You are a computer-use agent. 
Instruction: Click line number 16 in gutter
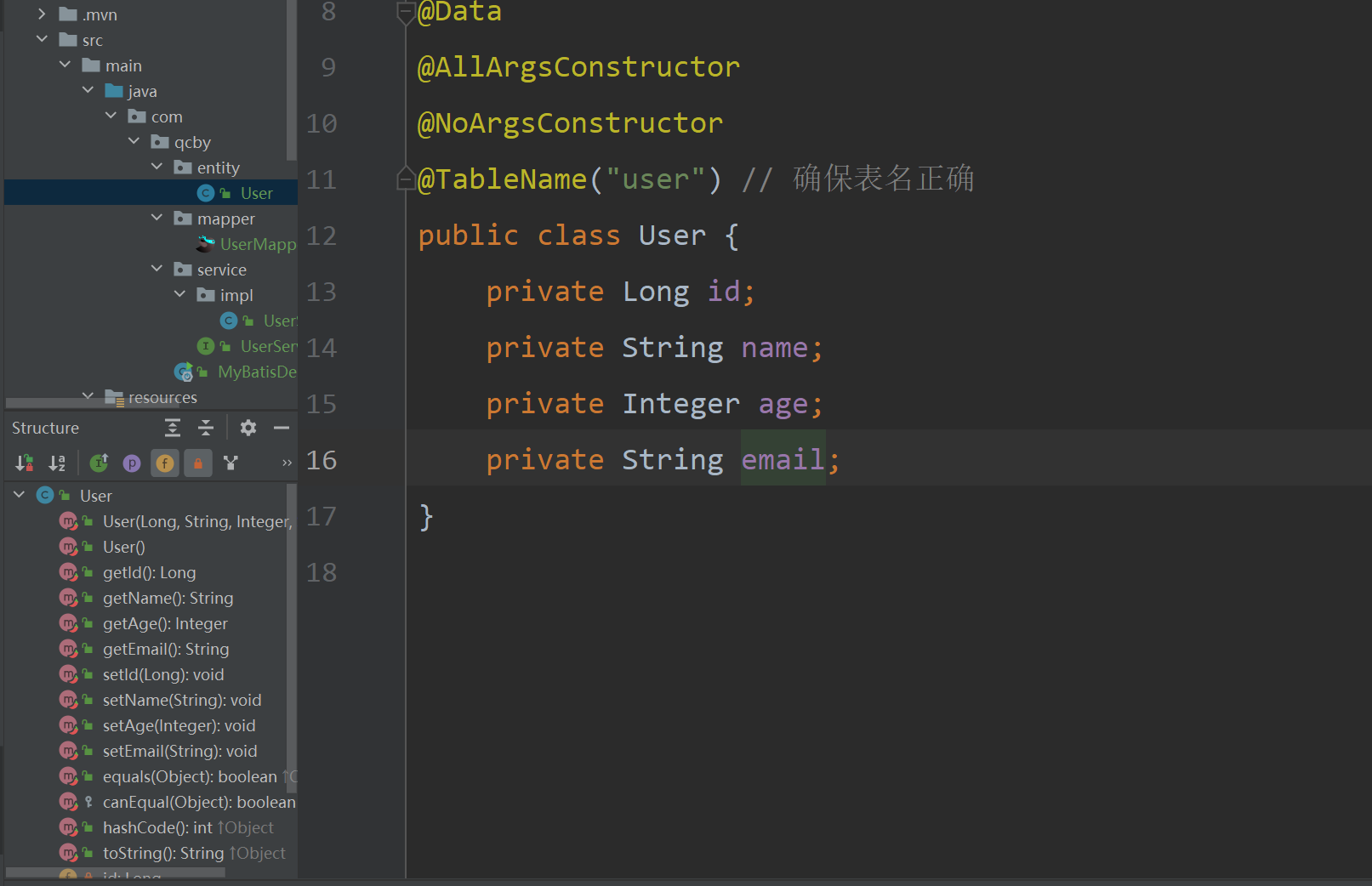(322, 460)
